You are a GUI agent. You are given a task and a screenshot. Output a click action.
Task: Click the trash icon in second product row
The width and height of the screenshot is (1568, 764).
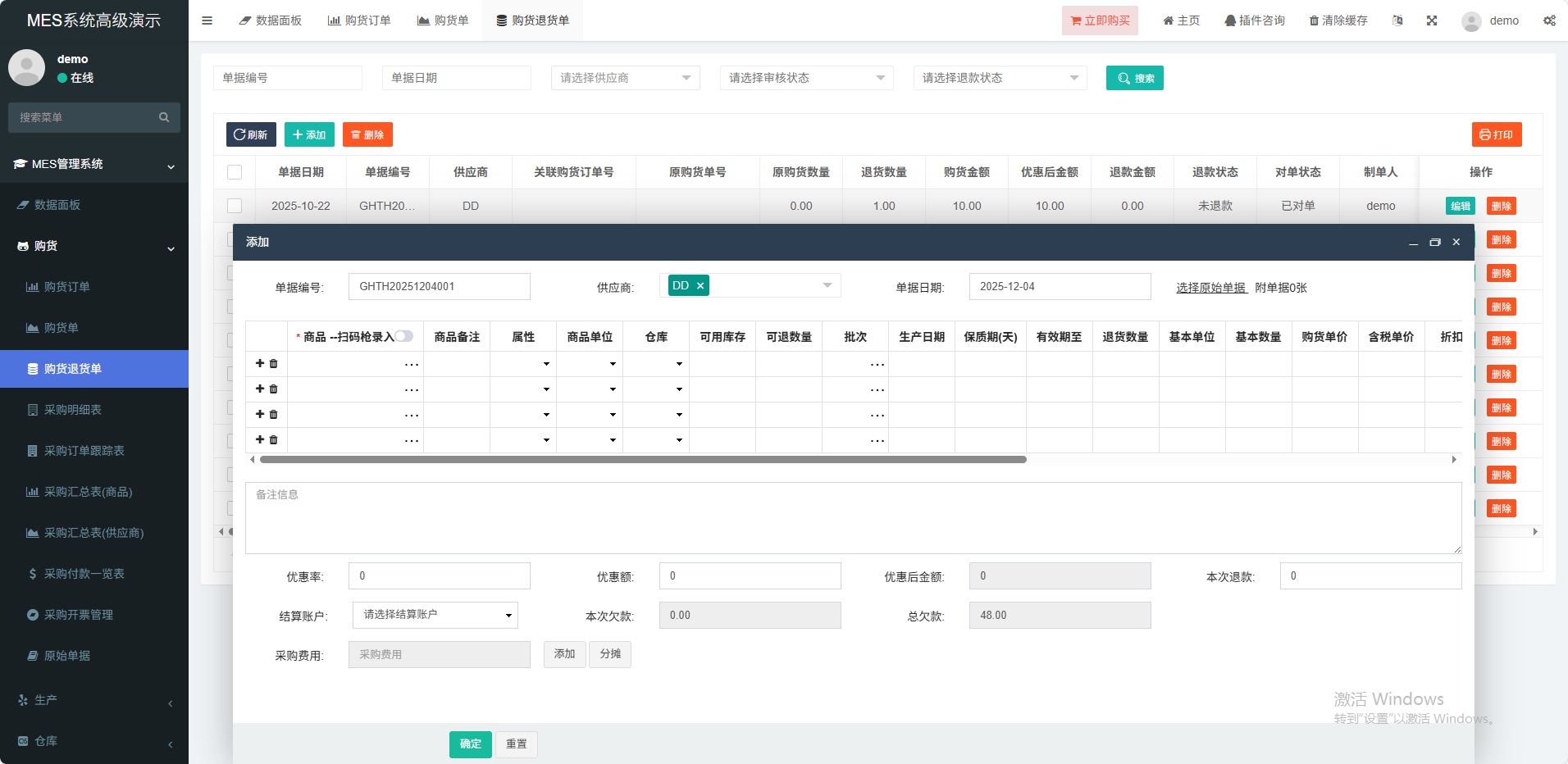(x=274, y=389)
